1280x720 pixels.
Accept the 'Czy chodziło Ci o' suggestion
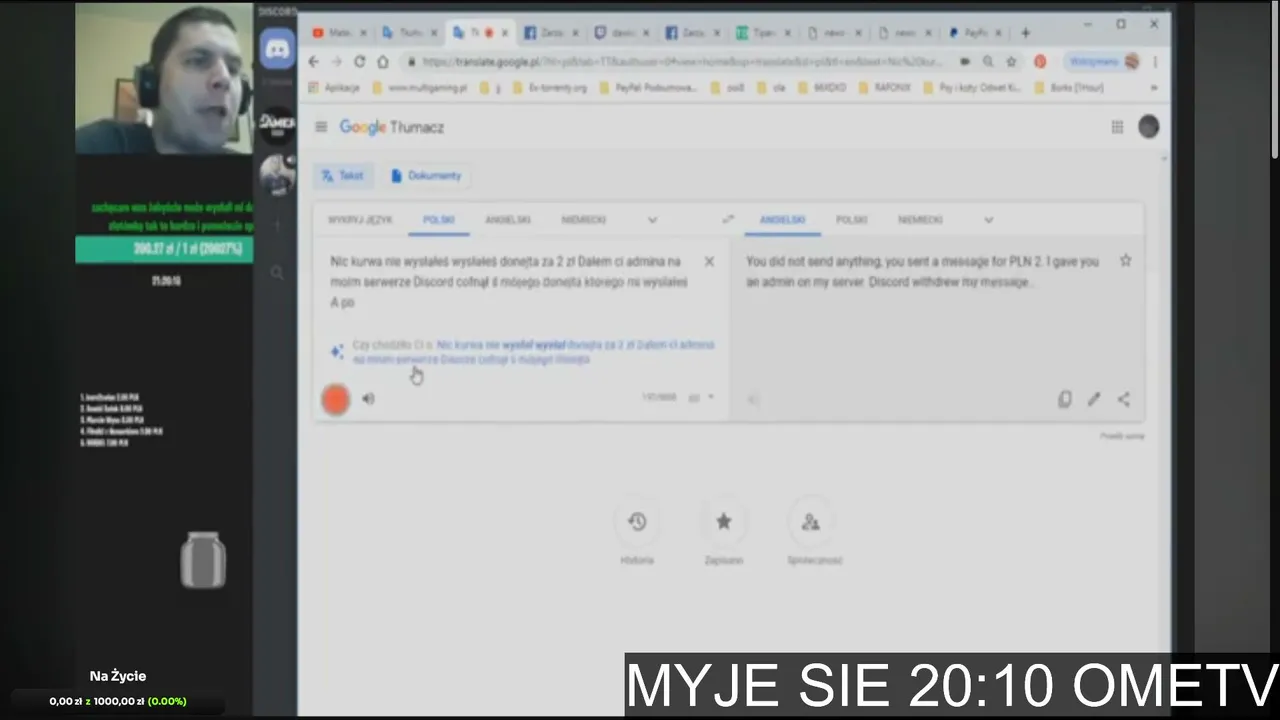click(x=534, y=351)
